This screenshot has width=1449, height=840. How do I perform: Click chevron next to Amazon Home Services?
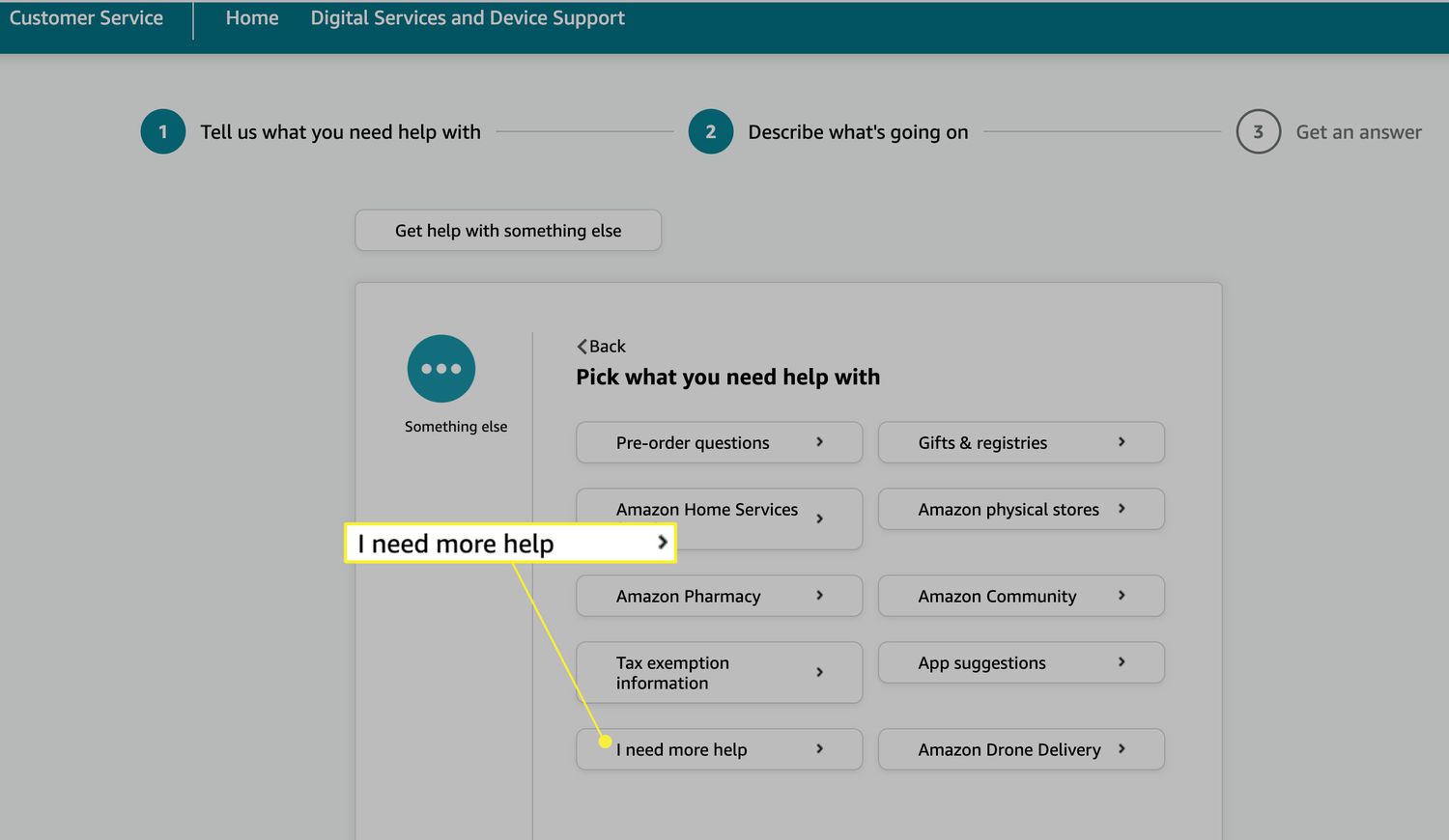[x=819, y=518]
